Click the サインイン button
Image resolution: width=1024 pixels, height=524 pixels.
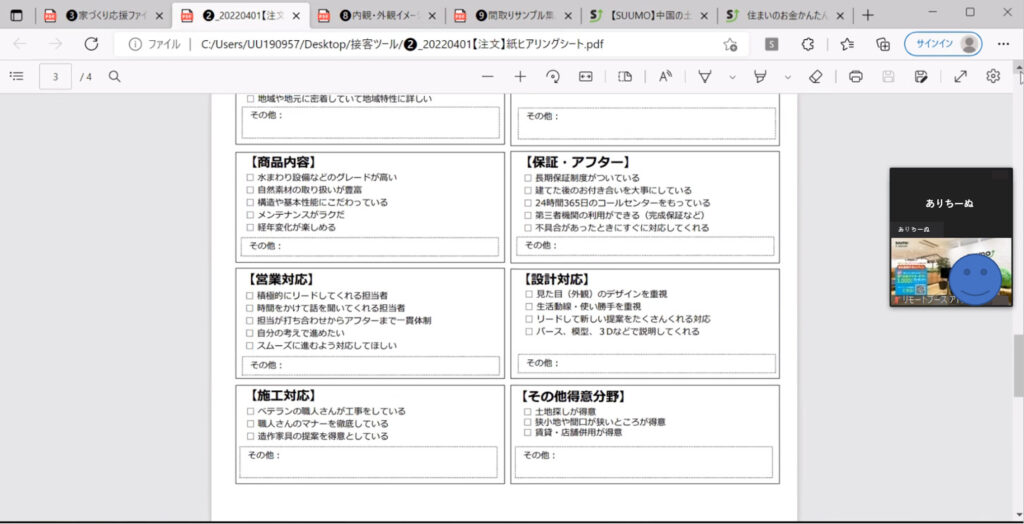(943, 44)
